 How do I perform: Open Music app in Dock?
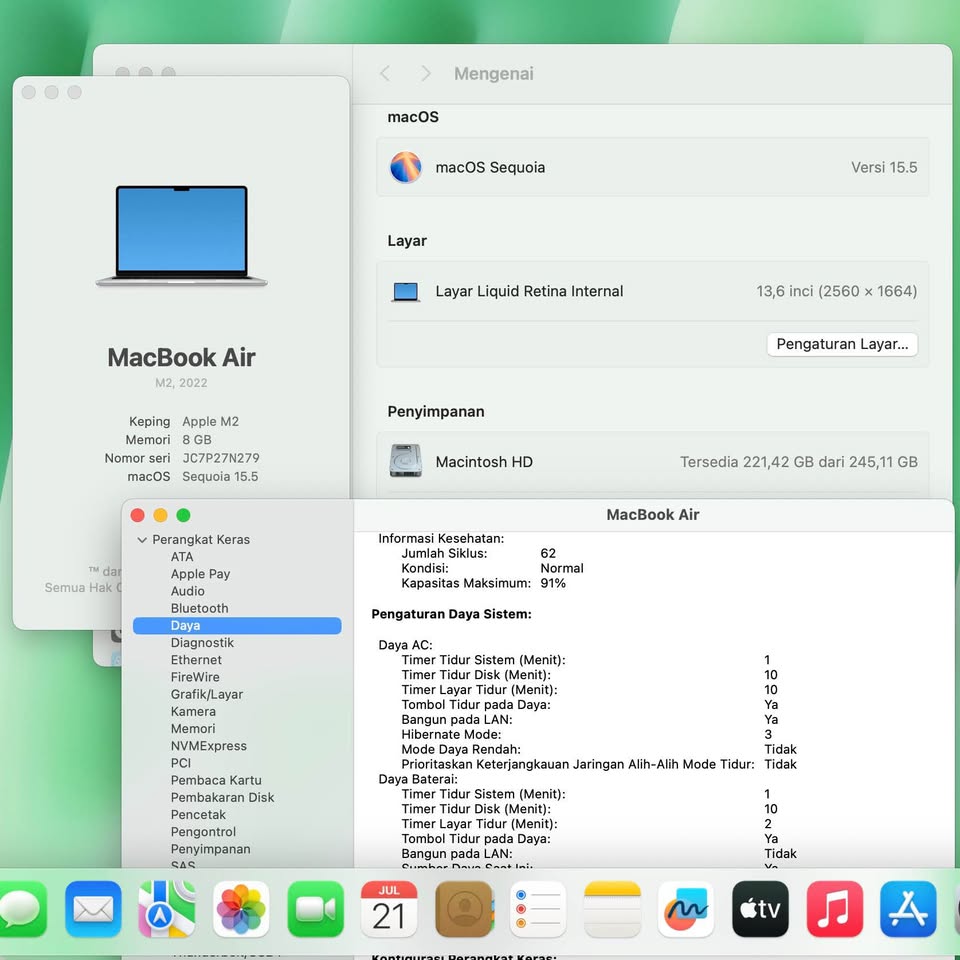coord(835,909)
